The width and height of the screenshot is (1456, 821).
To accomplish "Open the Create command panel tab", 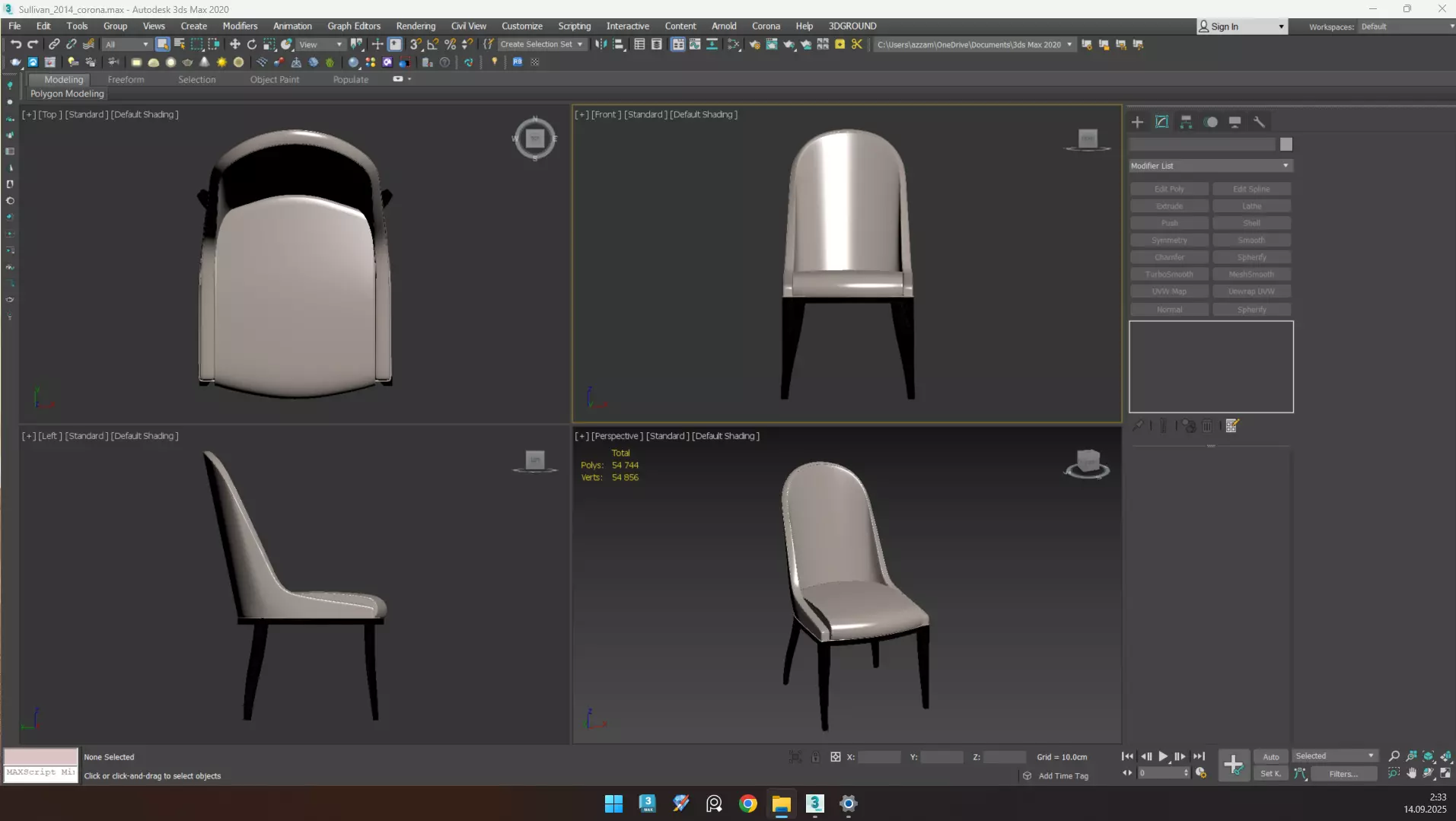I will coord(1137,122).
